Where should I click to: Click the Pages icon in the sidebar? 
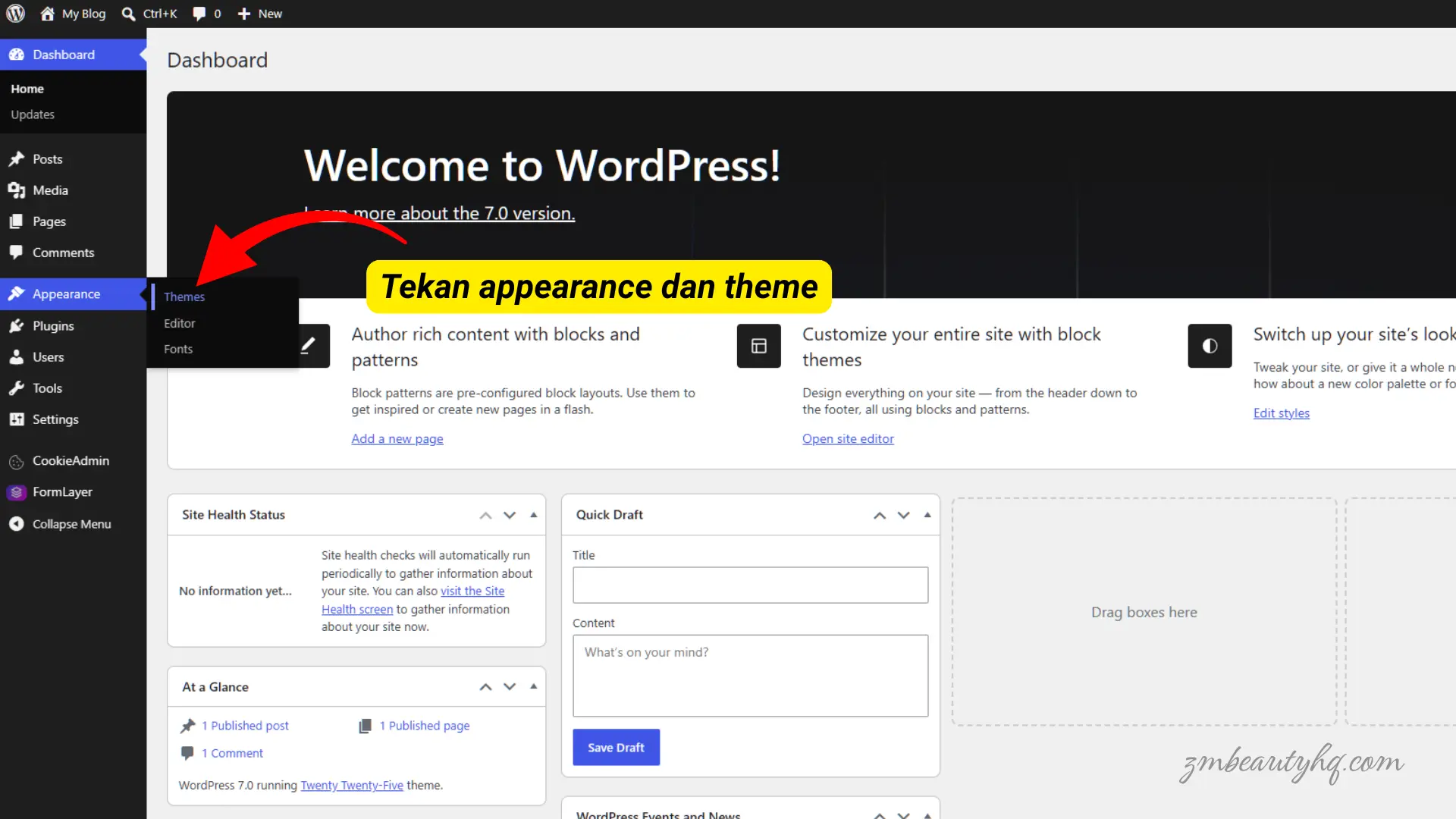pos(16,221)
